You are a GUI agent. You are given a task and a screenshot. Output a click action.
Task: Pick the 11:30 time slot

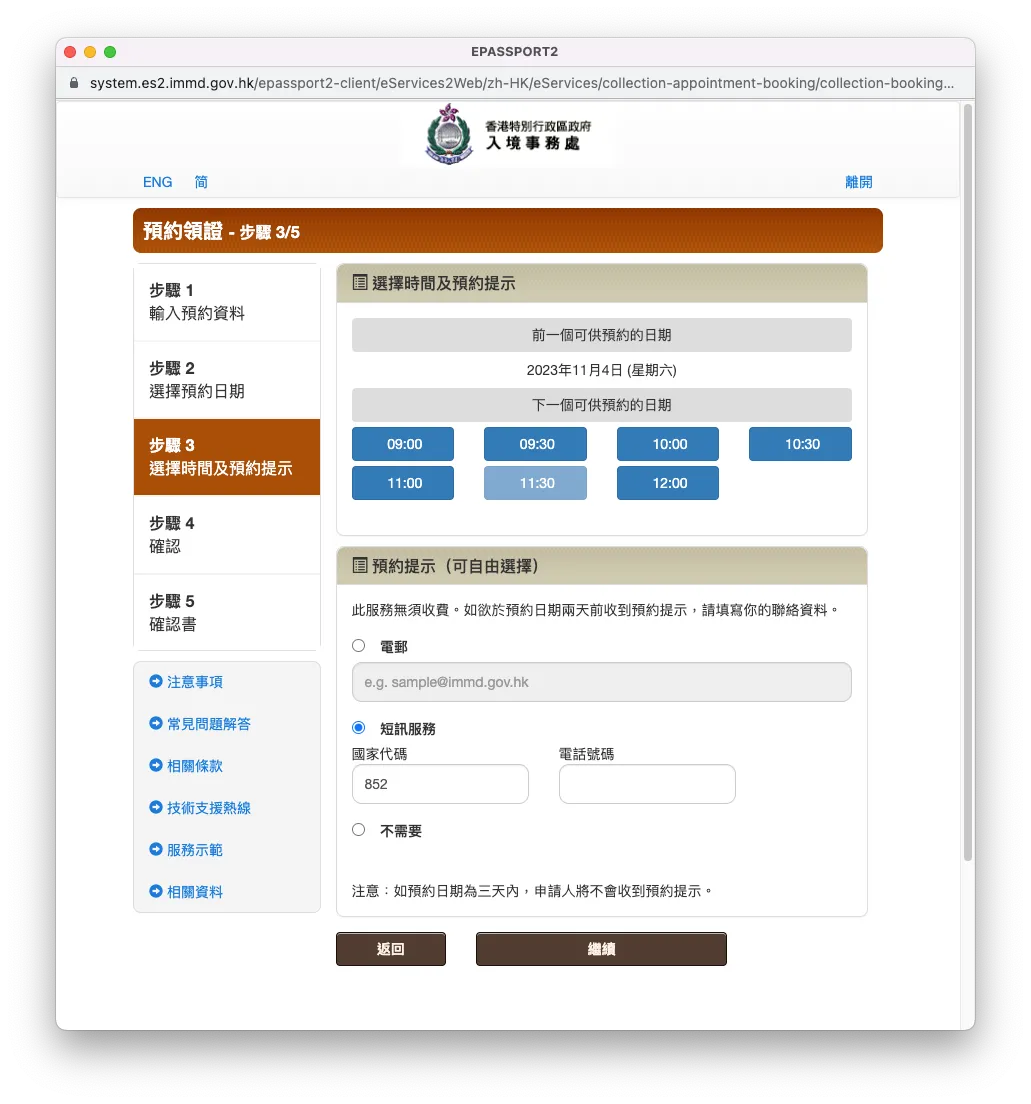coord(535,483)
